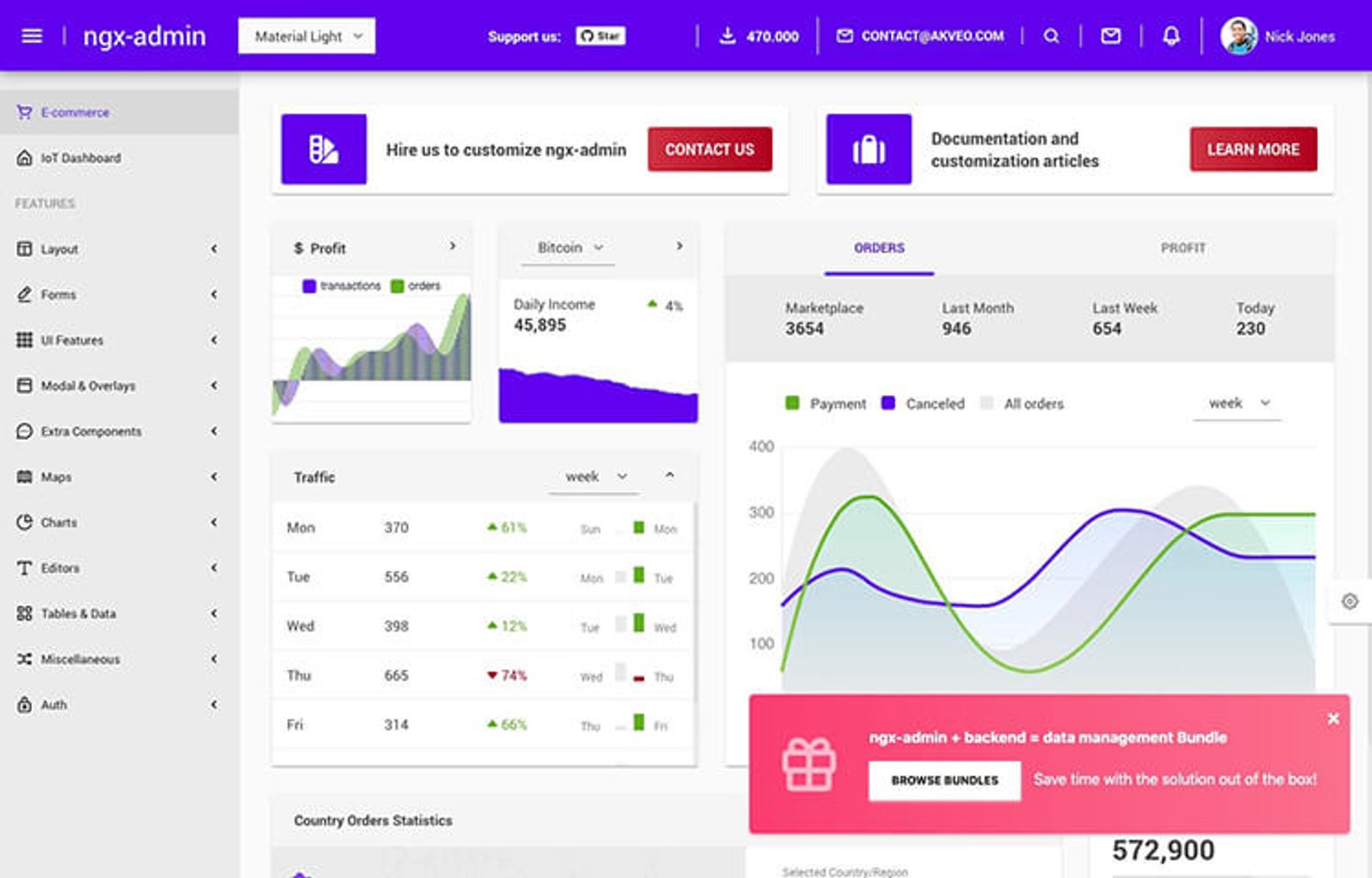1372x878 pixels.
Task: Expand the Tables & Data sidebar menu
Action: 119,613
